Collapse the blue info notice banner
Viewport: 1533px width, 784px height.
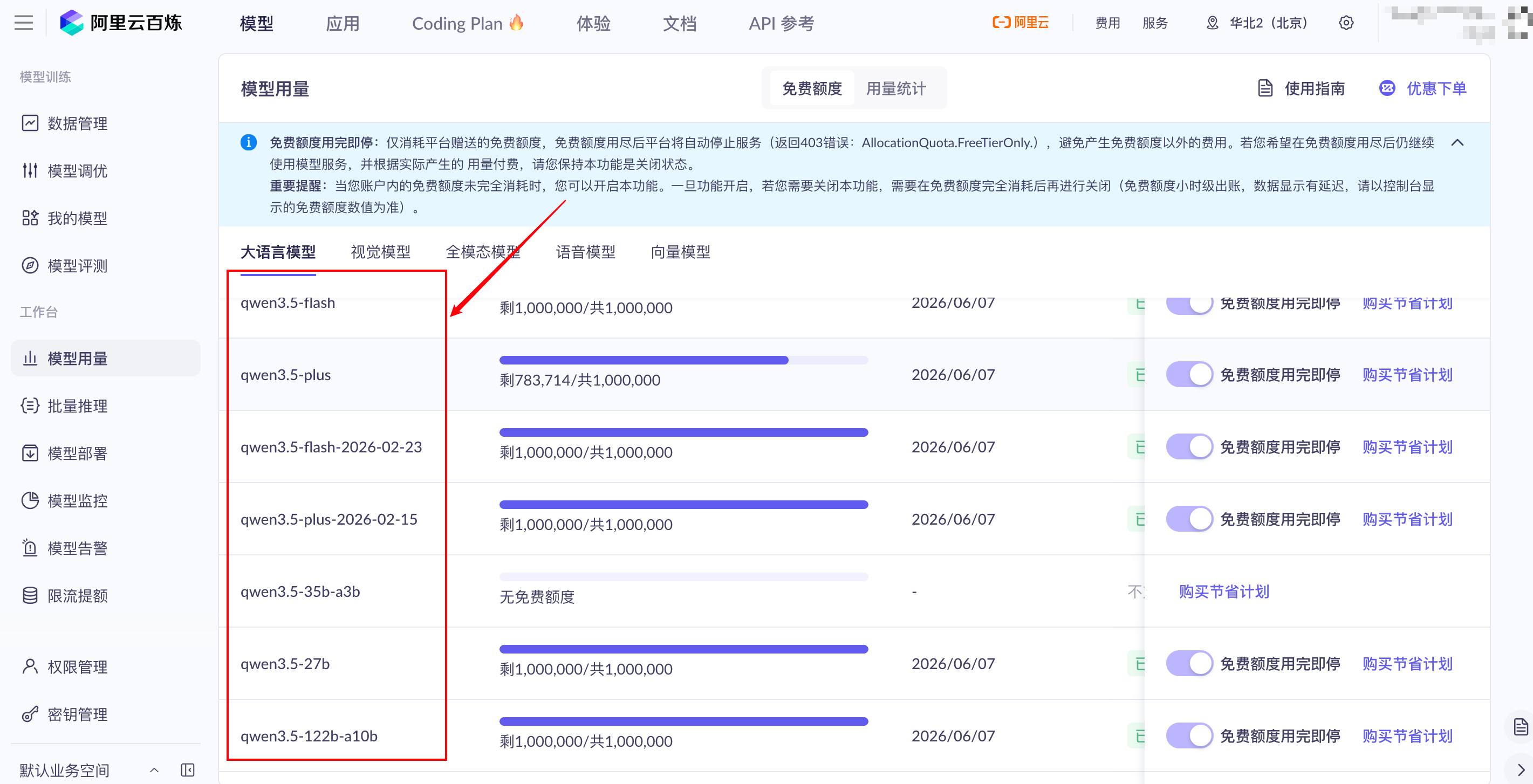click(1457, 143)
